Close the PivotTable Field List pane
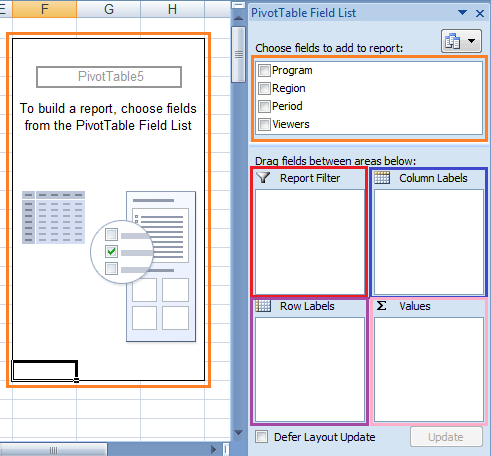 [x=480, y=13]
